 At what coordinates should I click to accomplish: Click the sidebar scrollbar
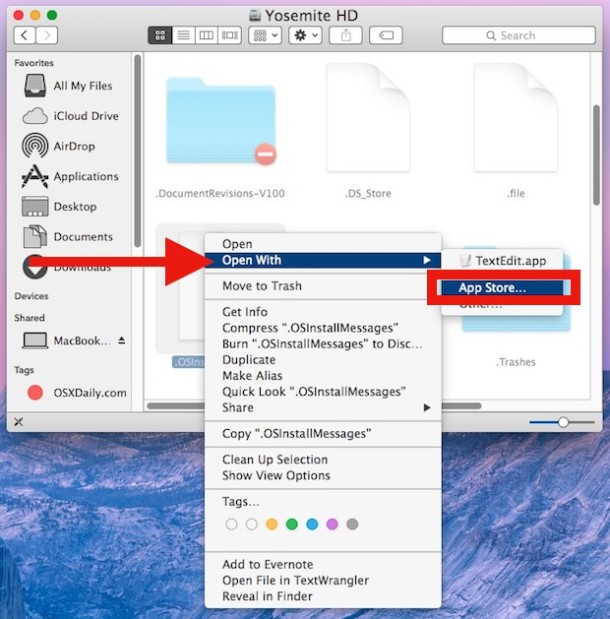(x=138, y=151)
